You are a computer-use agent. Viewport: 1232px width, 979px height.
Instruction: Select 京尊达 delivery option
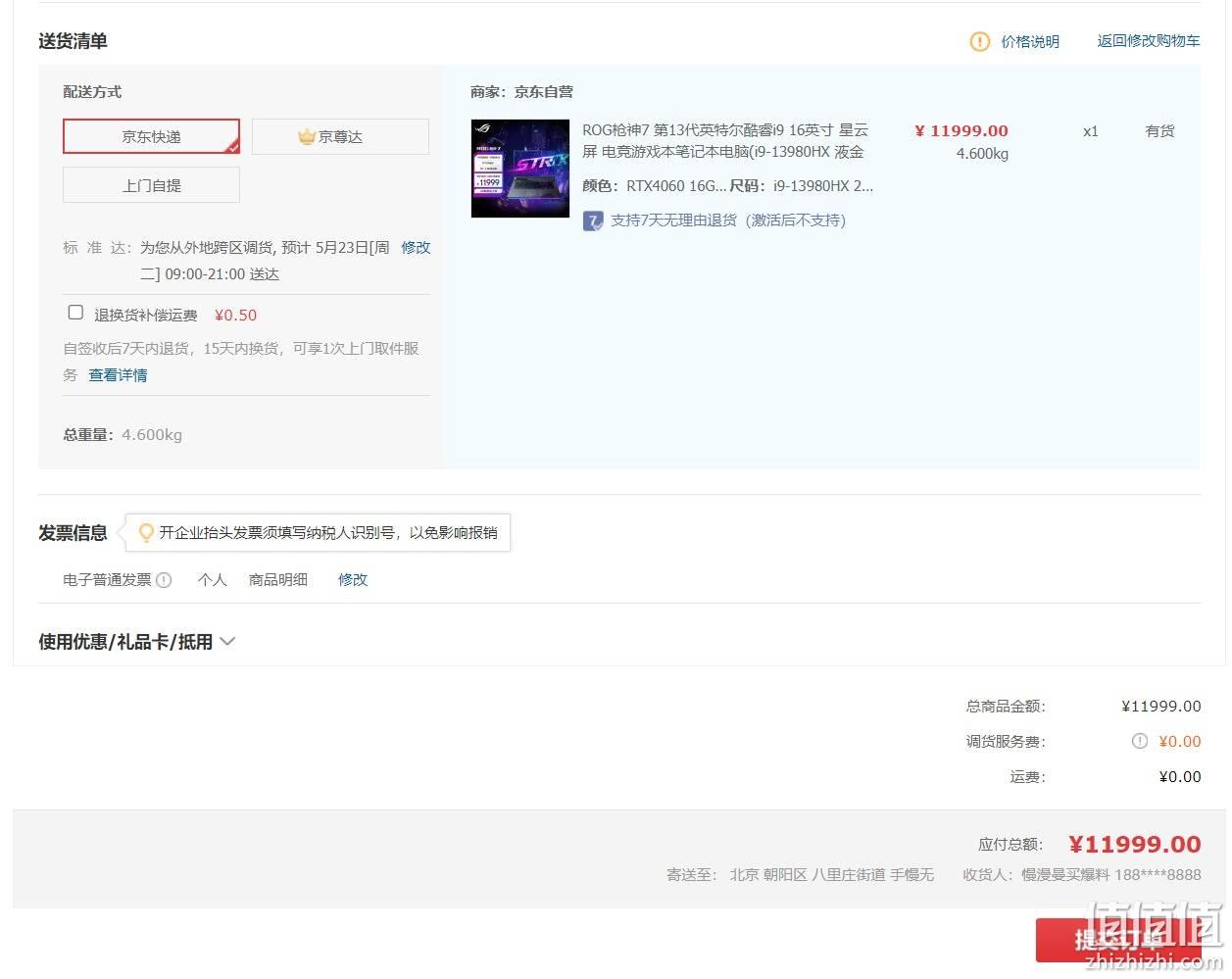coord(340,136)
